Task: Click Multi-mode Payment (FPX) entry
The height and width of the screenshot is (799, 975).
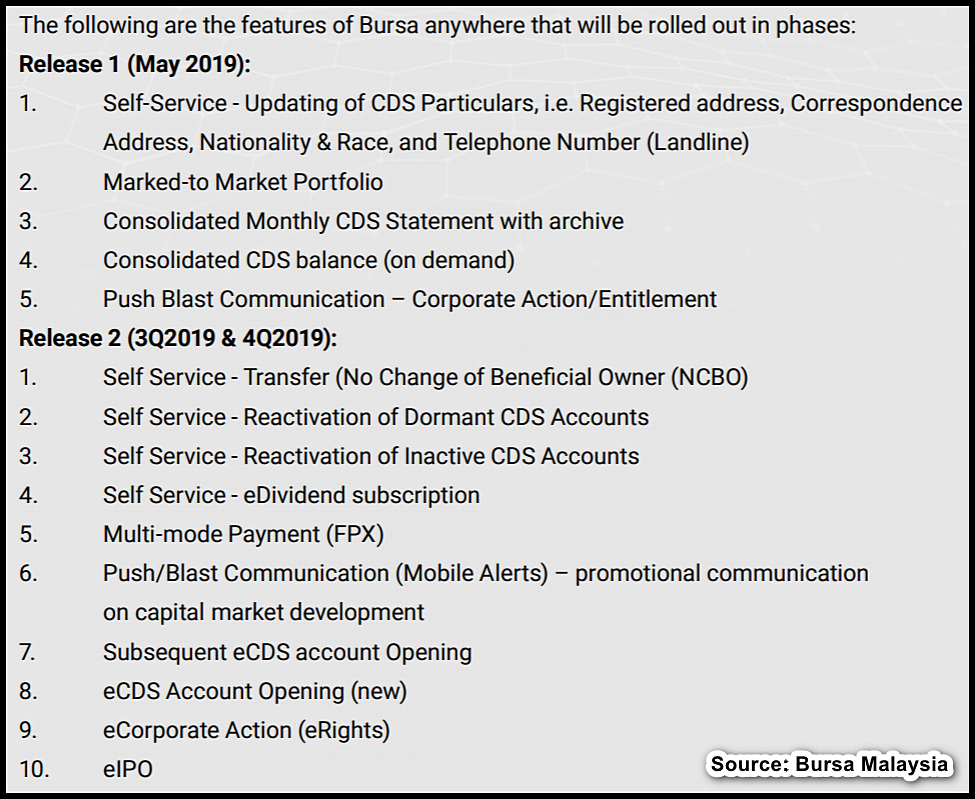Action: point(243,535)
